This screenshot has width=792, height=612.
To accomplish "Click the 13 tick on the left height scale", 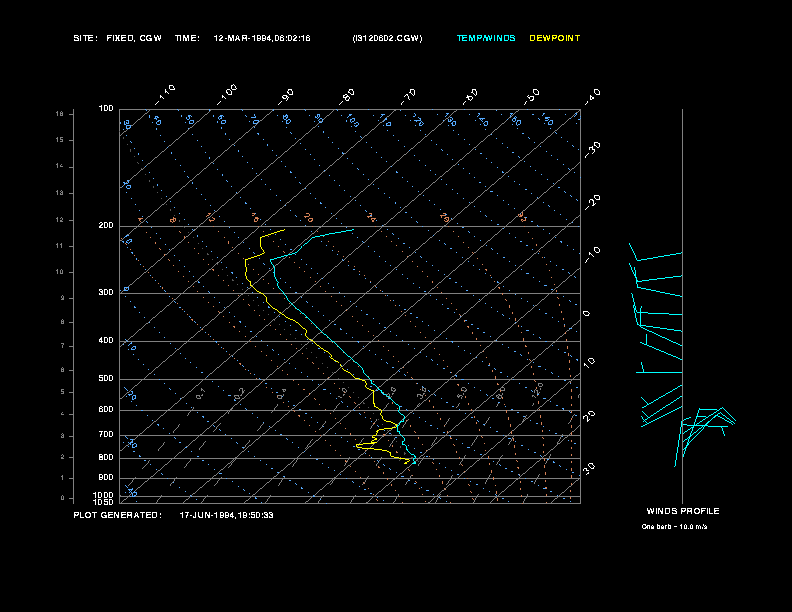I will [60, 193].
